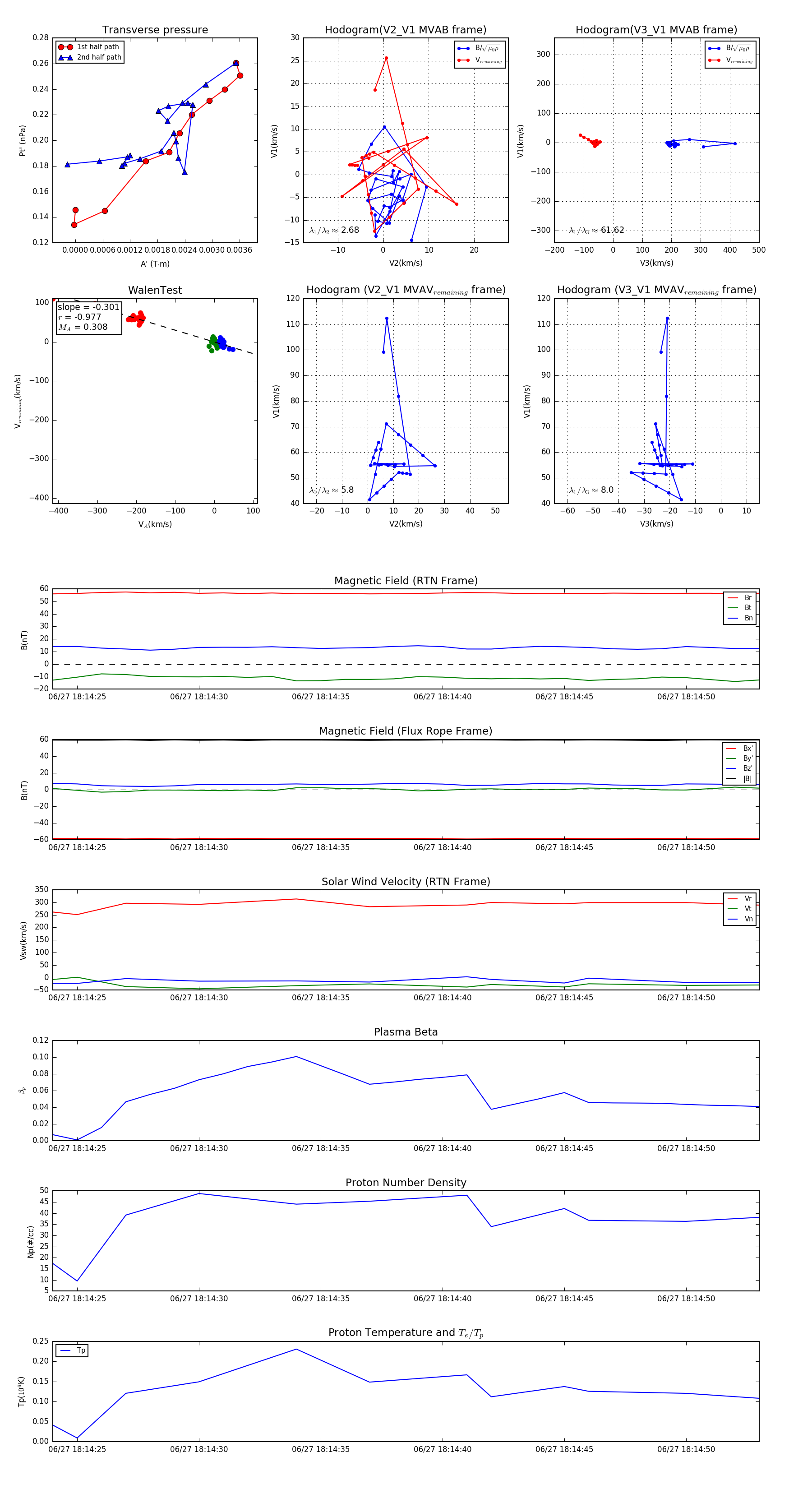Click the λ1/λ2 ≈ 5.8 annotation
This screenshot has width=812, height=1489.
tap(331, 490)
